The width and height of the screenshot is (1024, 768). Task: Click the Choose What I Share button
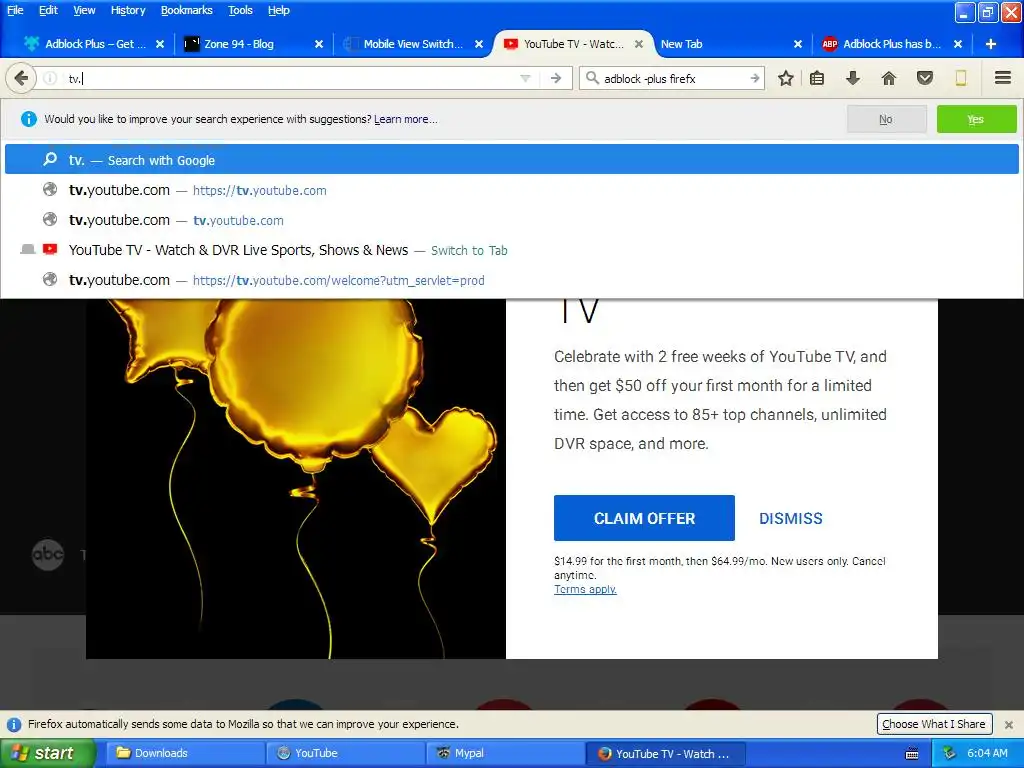pos(934,724)
